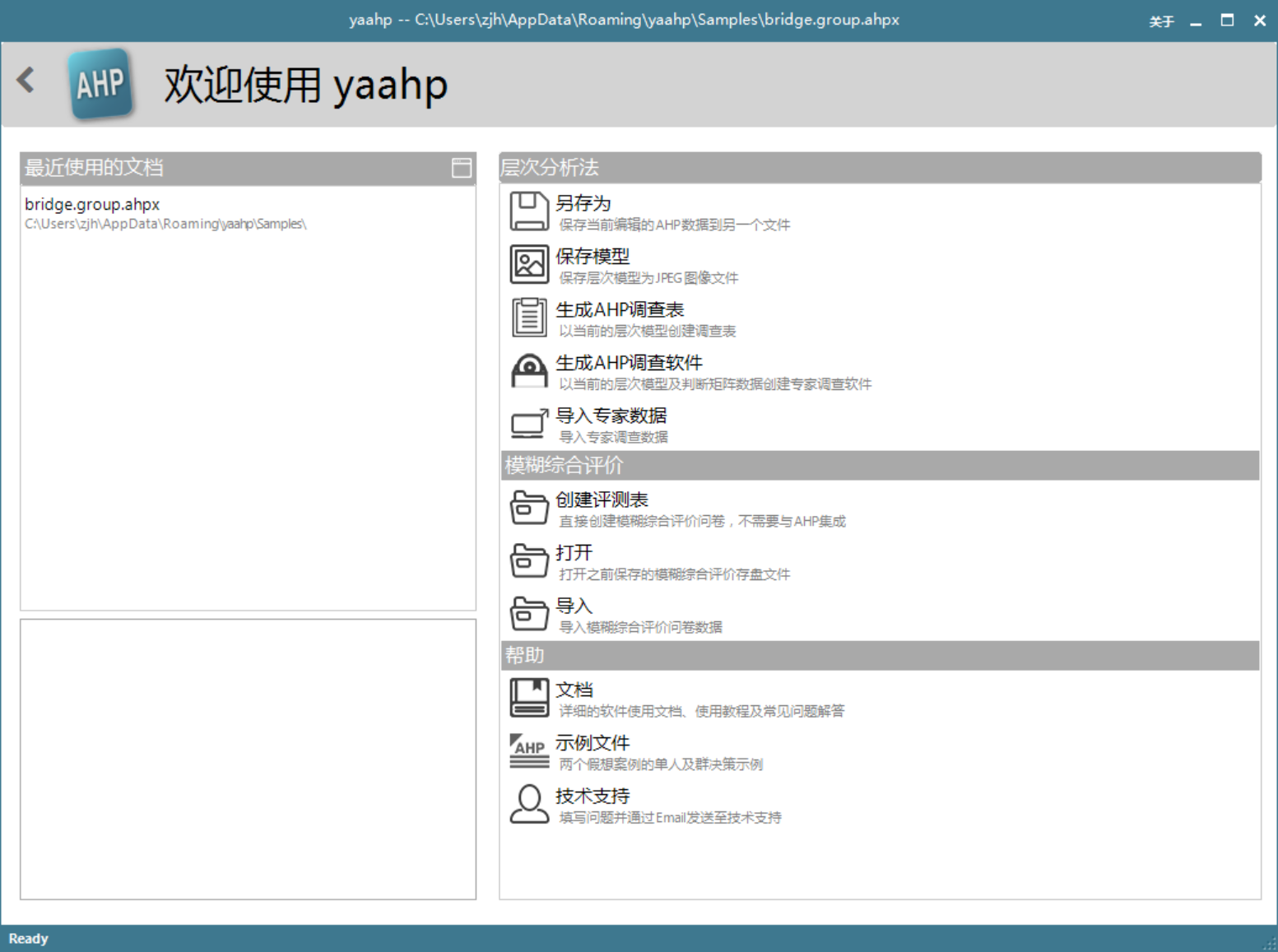Click description 导入专家调查数据
Screen dimensions: 1278x952
[613, 437]
